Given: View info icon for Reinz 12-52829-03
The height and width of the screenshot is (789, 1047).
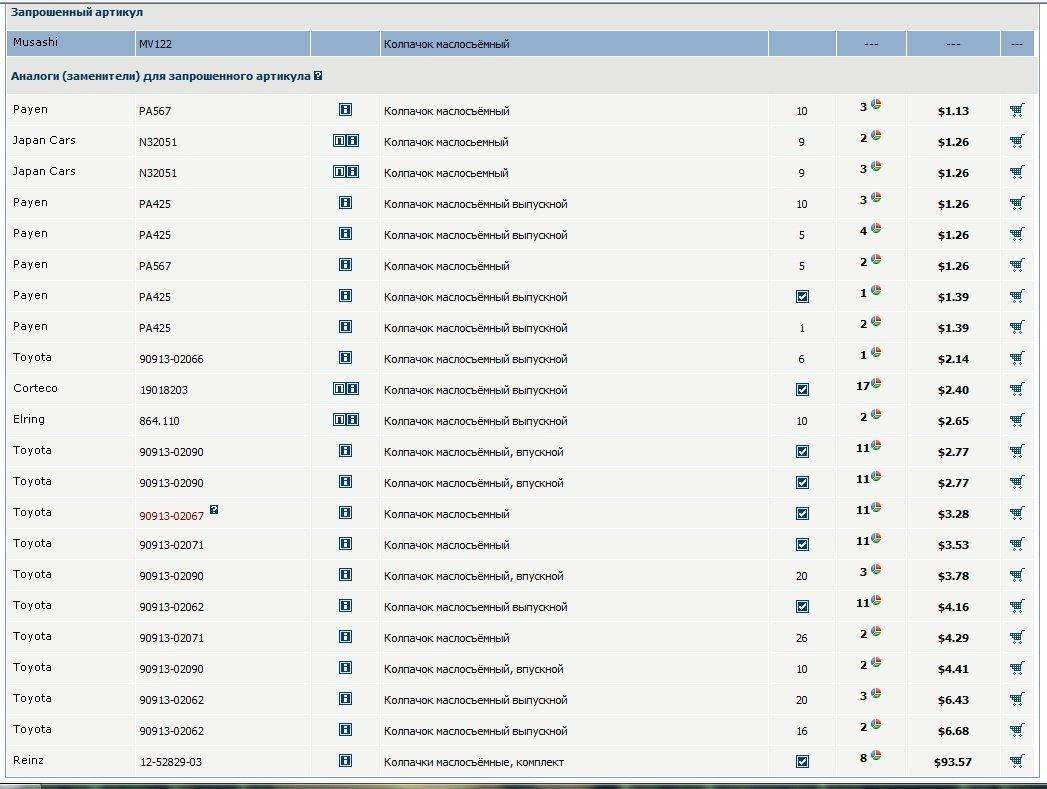Looking at the screenshot, I should coord(345,761).
